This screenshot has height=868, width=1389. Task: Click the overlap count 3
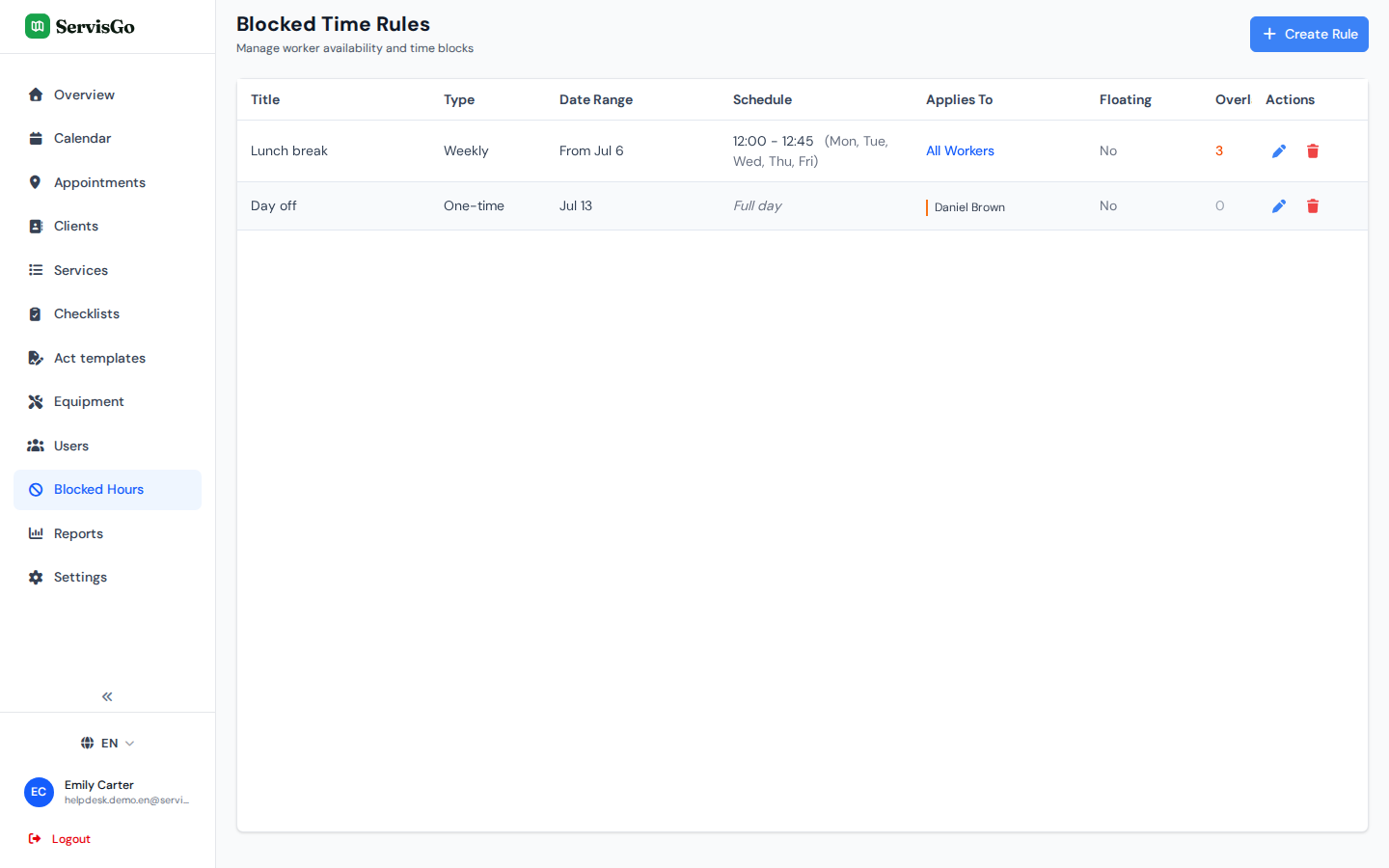[1219, 150]
